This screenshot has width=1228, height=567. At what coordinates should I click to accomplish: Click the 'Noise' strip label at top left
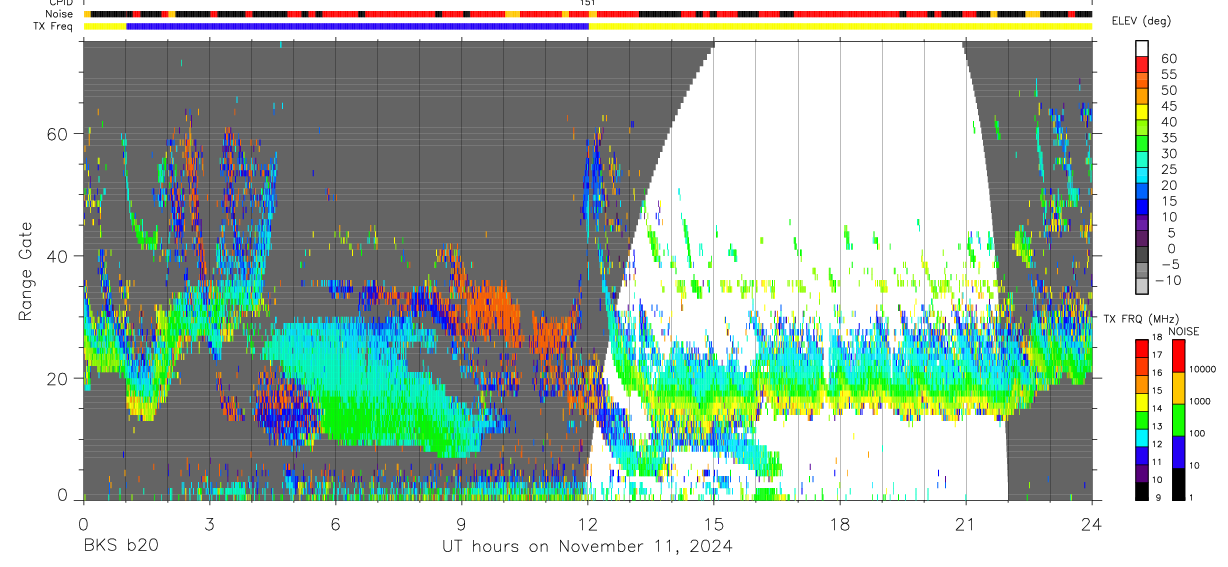[61, 14]
